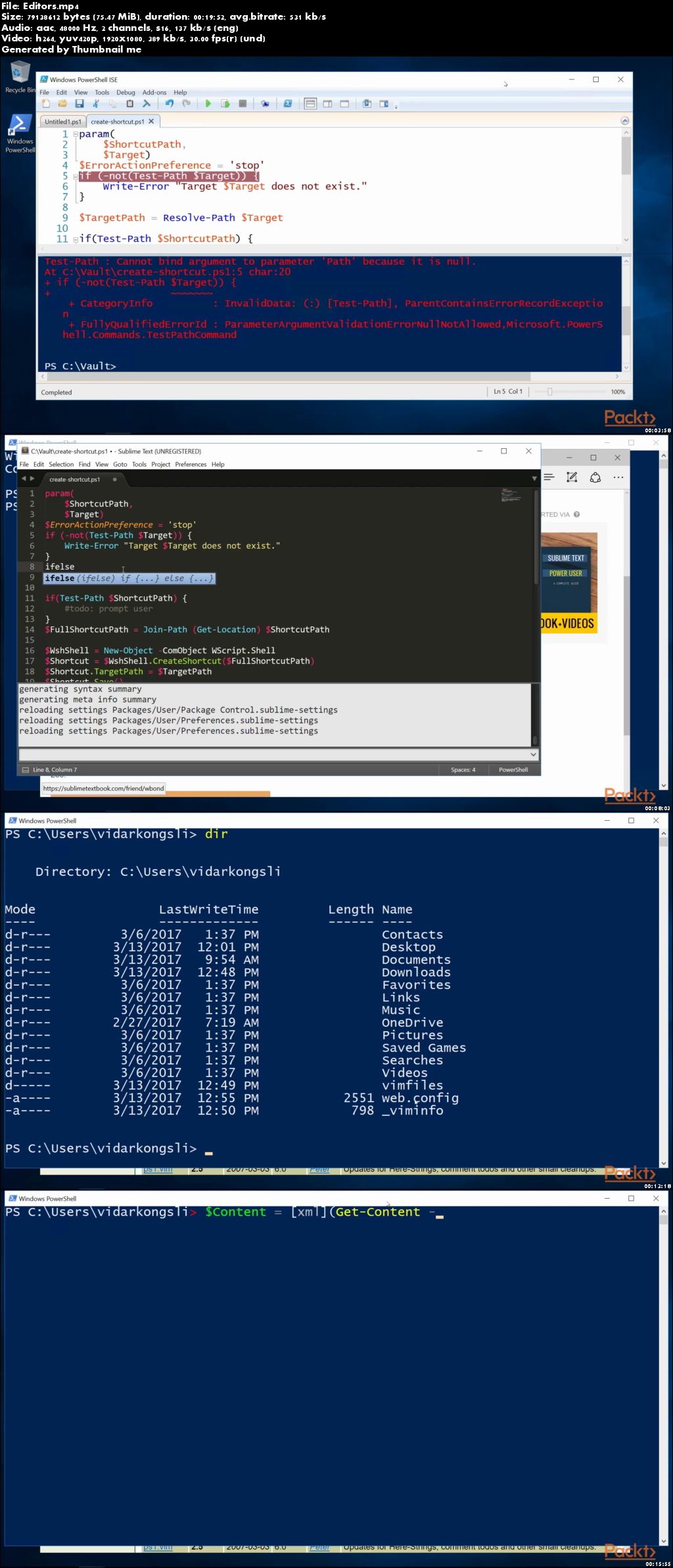Open the reading view icon in Edge window
Image resolution: width=673 pixels, height=1568 pixels.
pos(549,478)
